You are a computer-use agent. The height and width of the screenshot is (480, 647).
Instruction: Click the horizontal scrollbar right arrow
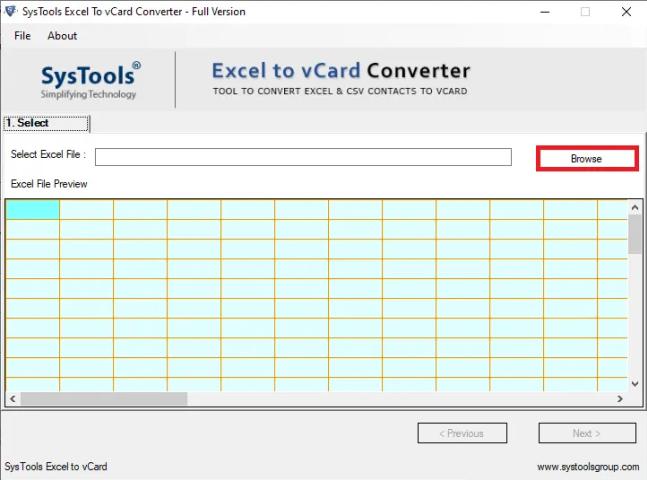[620, 399]
